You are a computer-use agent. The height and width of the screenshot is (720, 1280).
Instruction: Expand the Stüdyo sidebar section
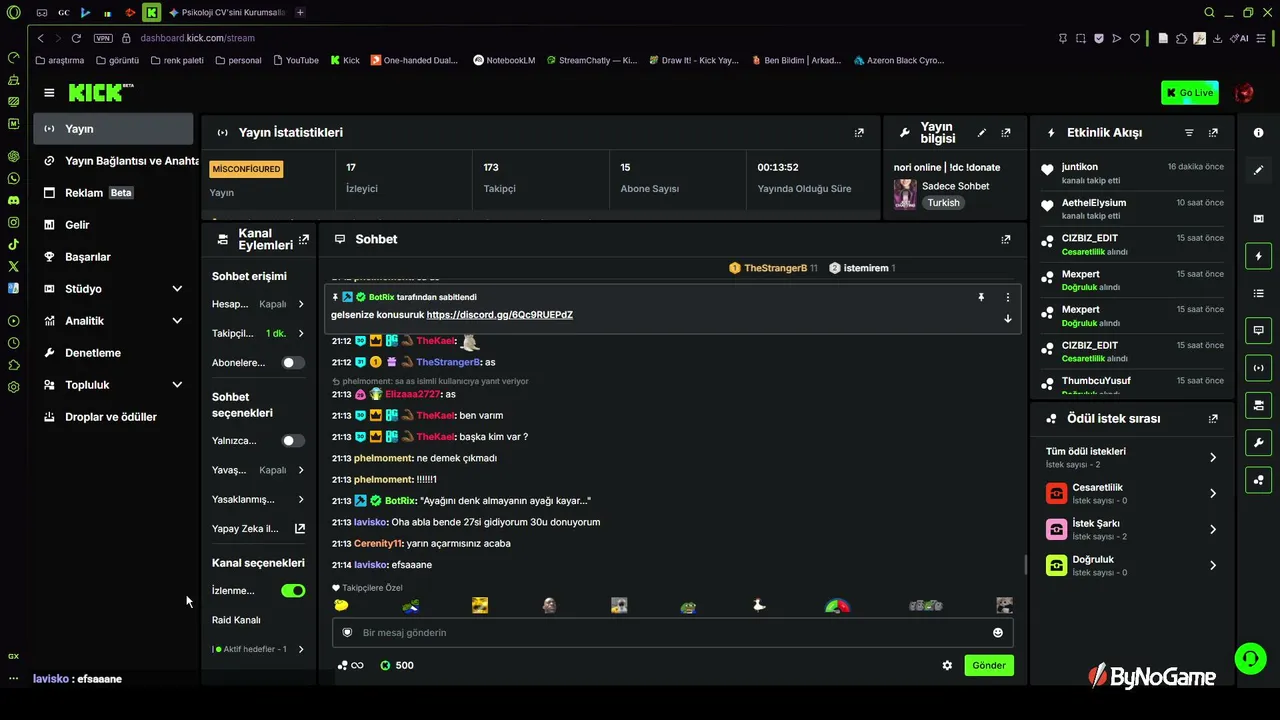(x=112, y=289)
